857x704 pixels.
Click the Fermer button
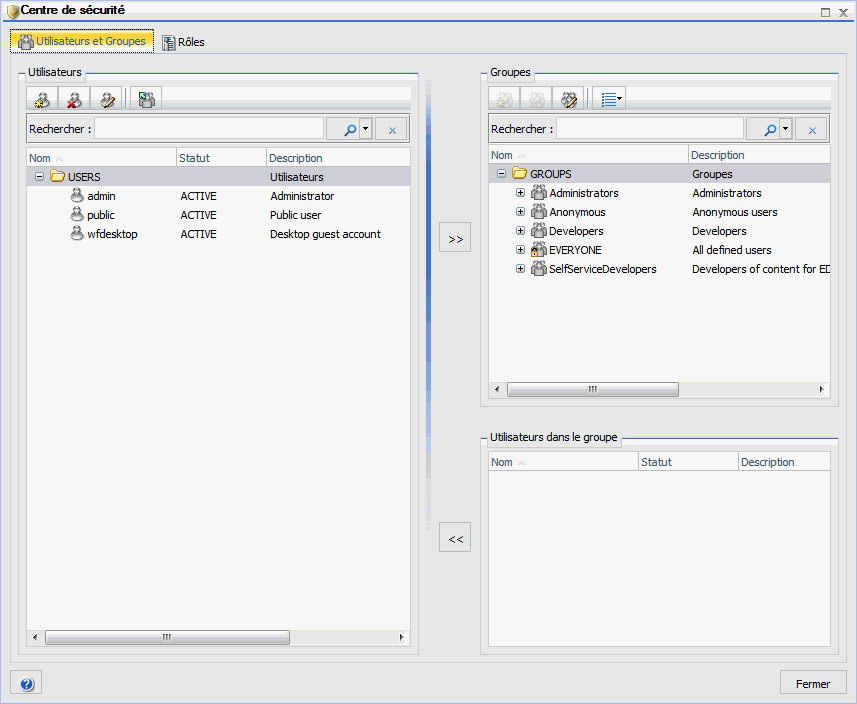click(x=813, y=684)
